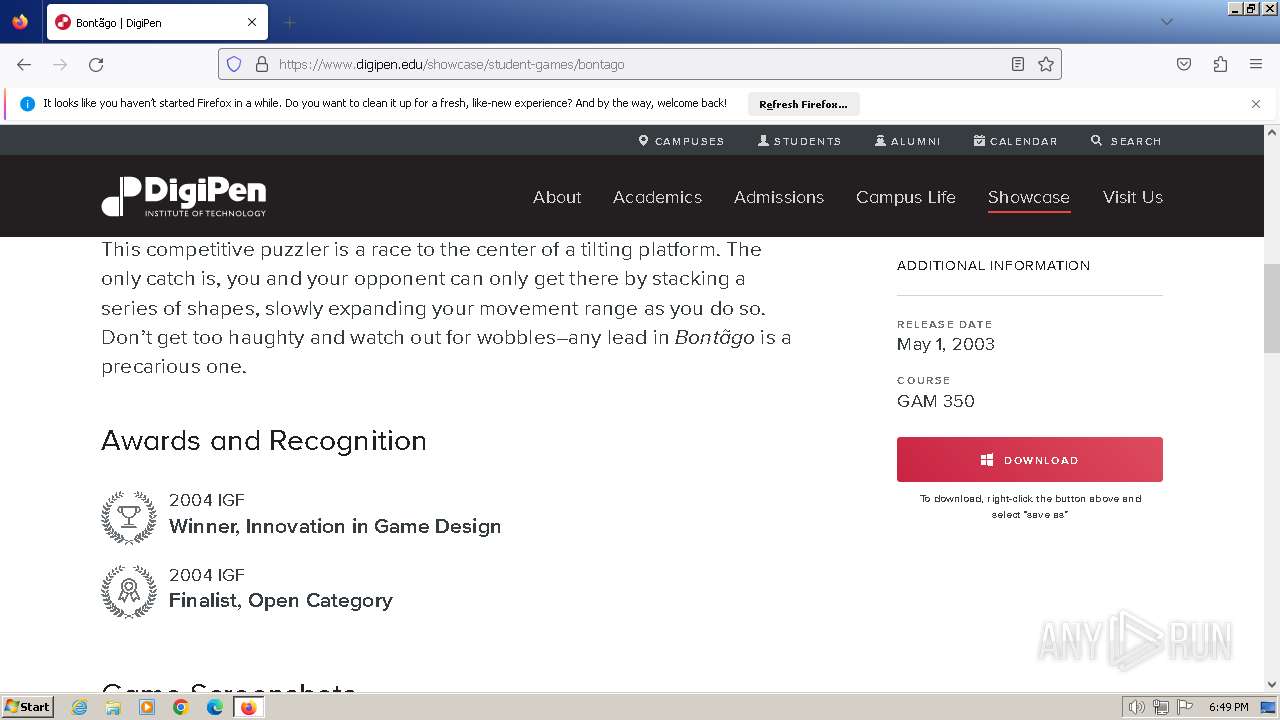Click the red Download button
The image size is (1280, 720).
click(1029, 459)
